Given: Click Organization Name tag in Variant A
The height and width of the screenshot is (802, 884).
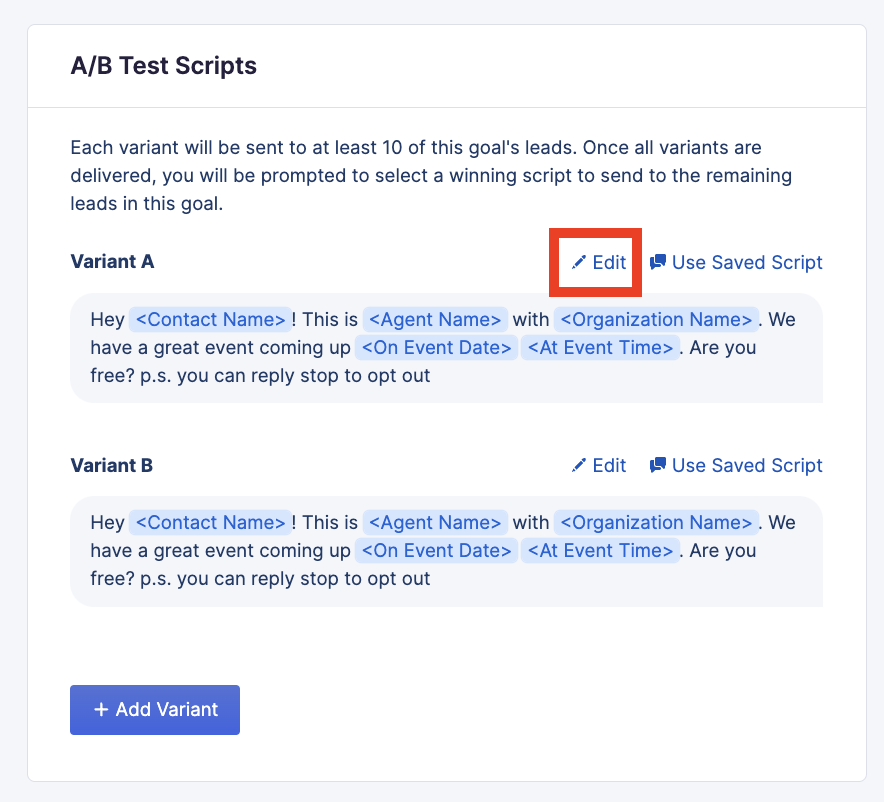Looking at the screenshot, I should coord(655,320).
